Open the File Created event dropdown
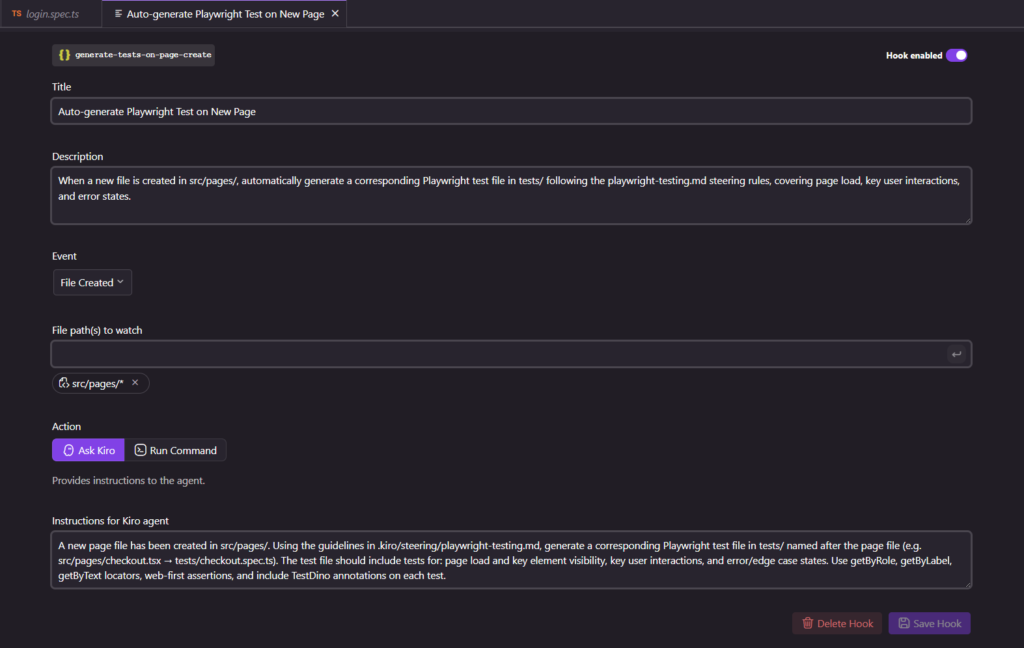 point(92,283)
